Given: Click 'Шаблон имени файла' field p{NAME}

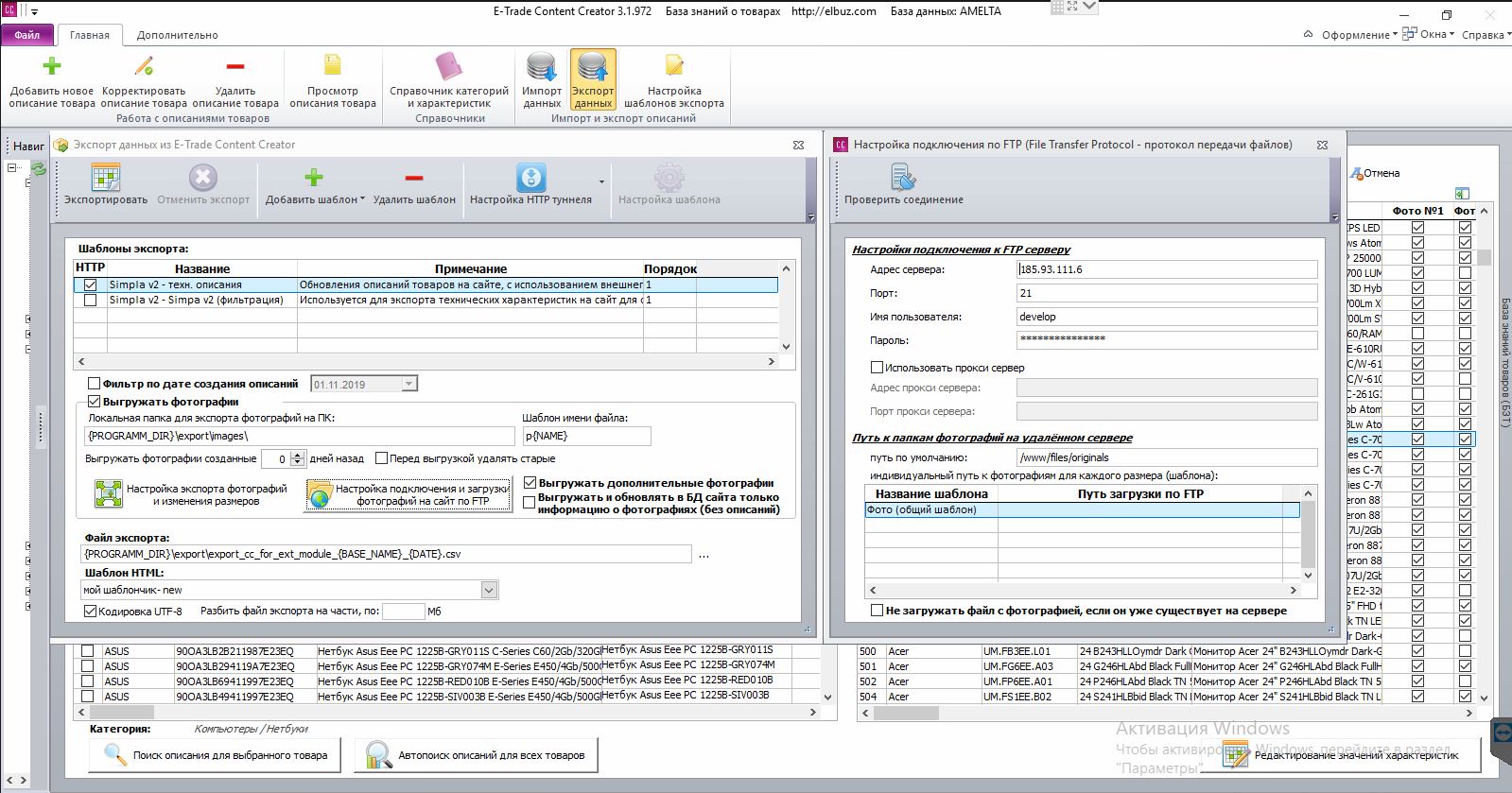Looking at the screenshot, I should 586,436.
